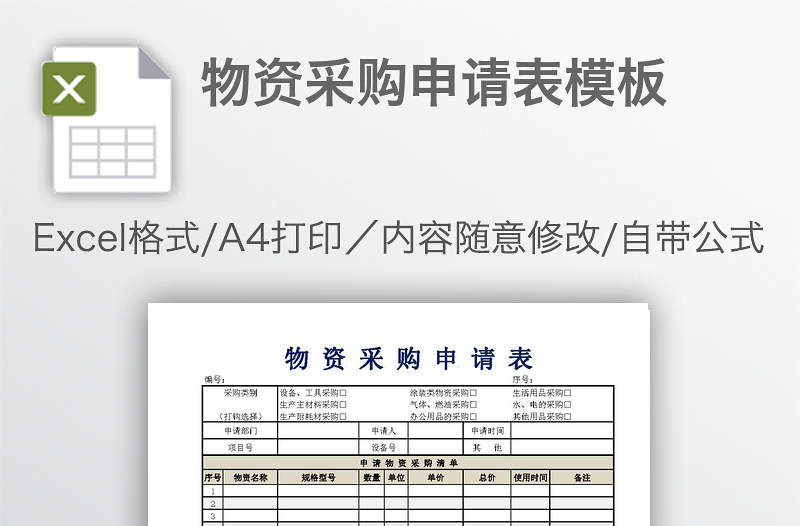Tick the 气体、燃油采购 checkbox
The width and height of the screenshot is (800, 526).
pos(473,405)
